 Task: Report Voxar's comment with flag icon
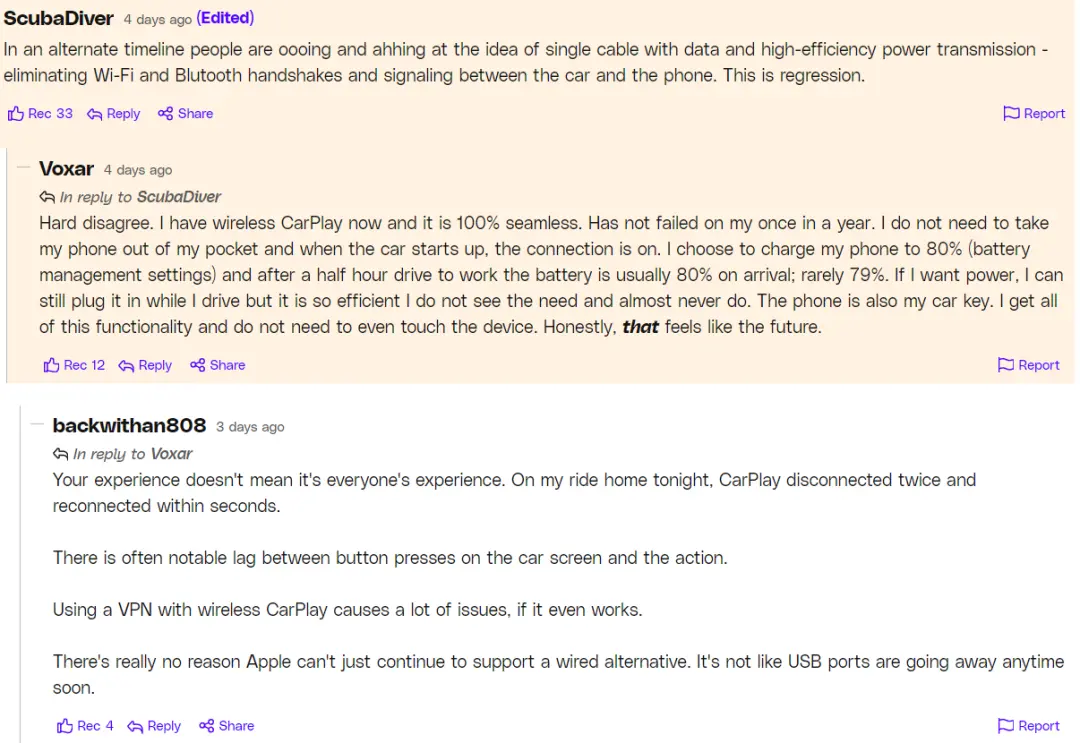coord(1028,366)
